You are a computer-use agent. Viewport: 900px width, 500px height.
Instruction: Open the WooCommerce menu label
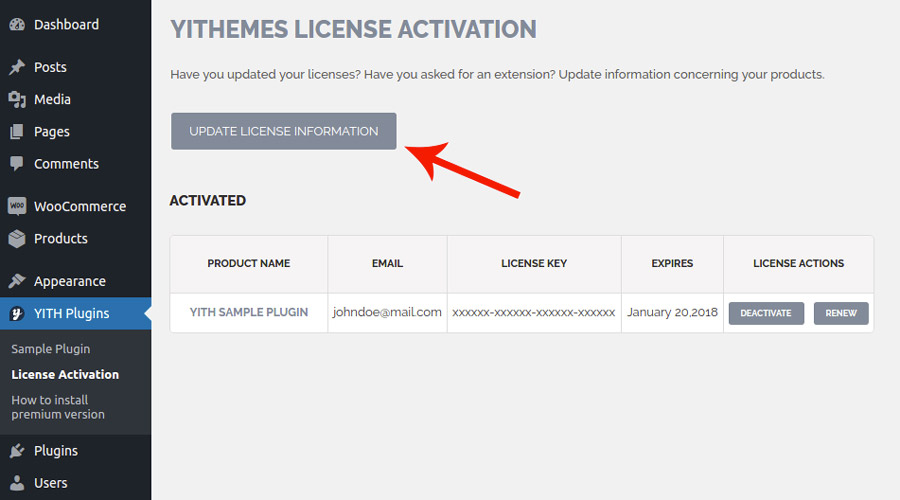(x=80, y=206)
